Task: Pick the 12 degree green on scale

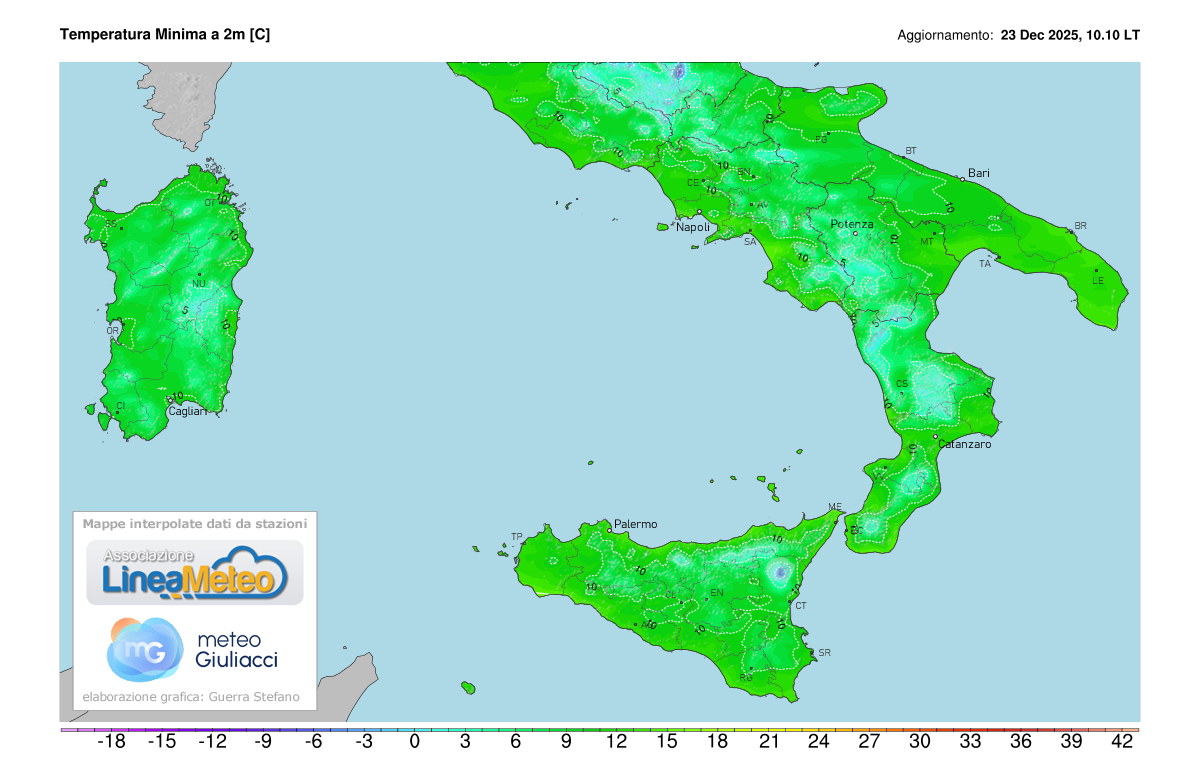Action: [617, 731]
